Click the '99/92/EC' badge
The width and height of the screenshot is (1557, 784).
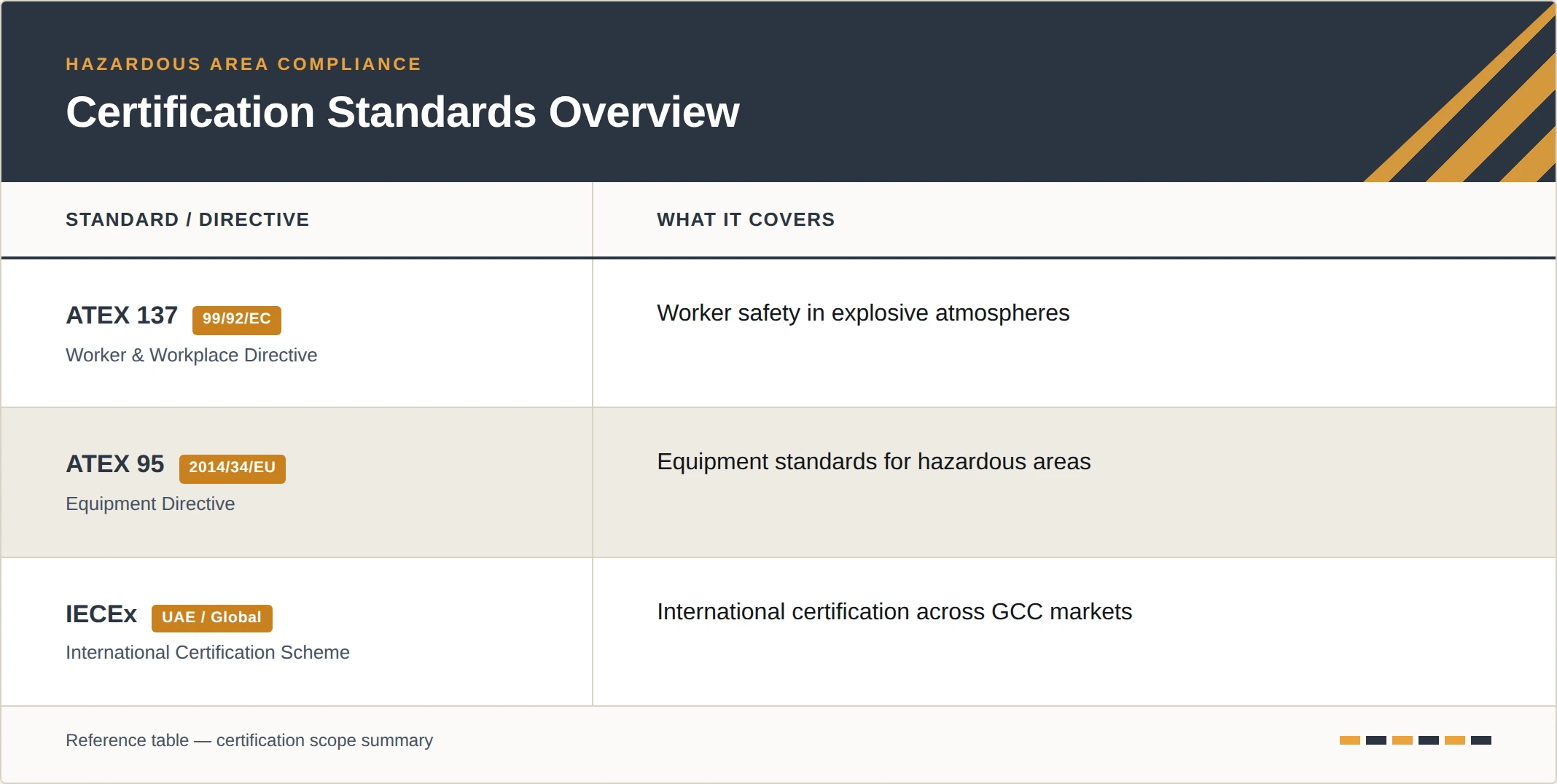click(237, 319)
